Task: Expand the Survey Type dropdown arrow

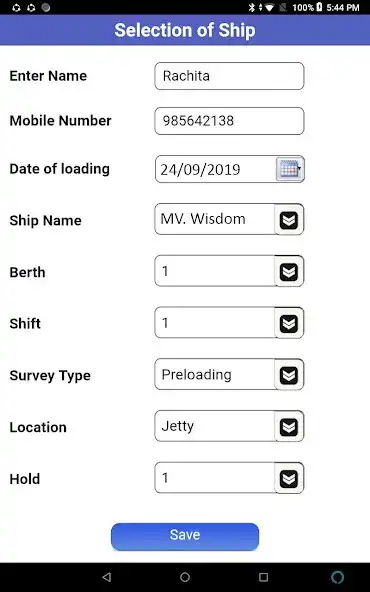Action: 289,375
